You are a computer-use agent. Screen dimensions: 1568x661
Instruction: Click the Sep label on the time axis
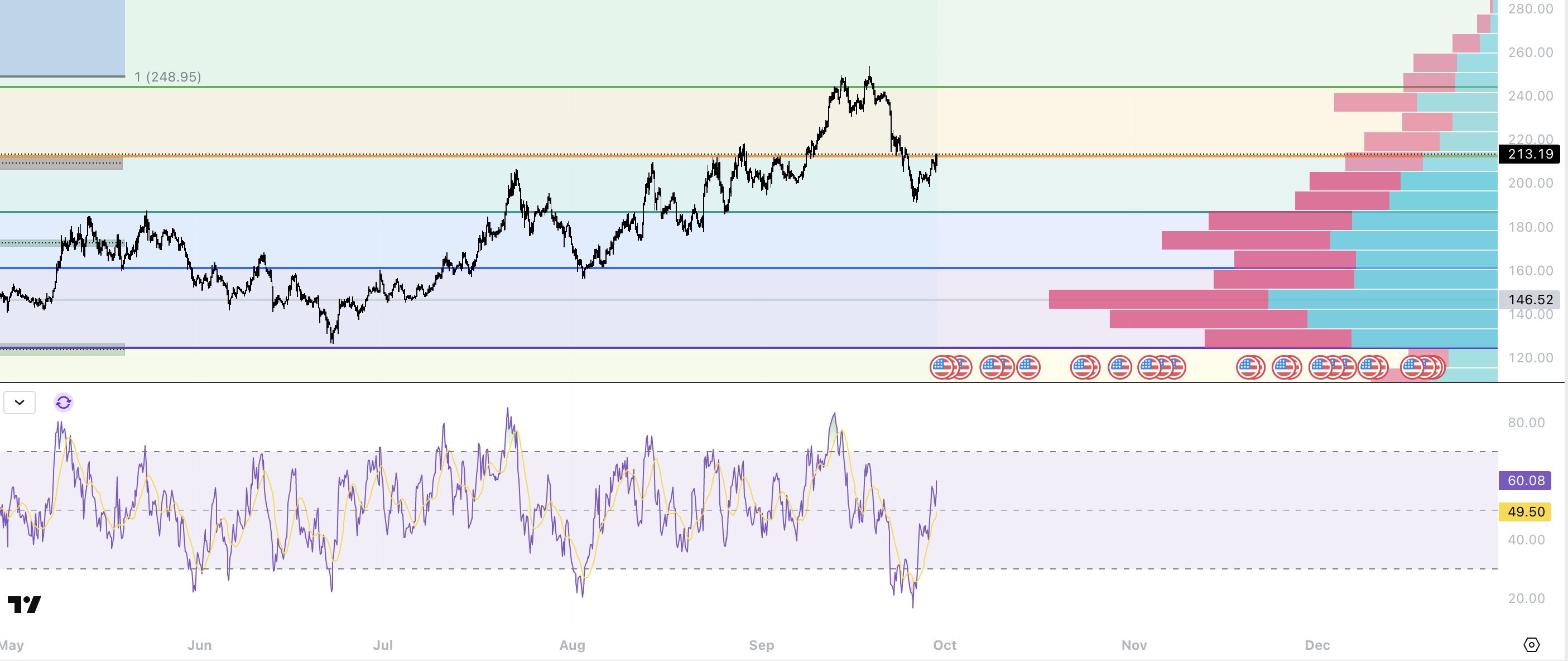pos(761,645)
